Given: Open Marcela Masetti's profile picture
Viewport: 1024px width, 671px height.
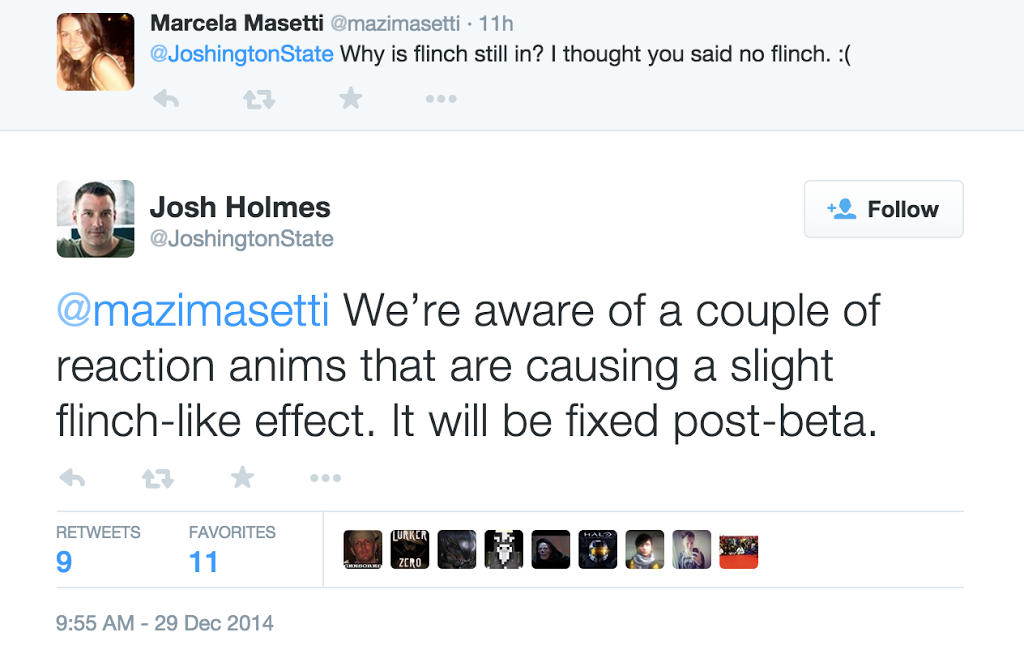Looking at the screenshot, I should 95,52.
